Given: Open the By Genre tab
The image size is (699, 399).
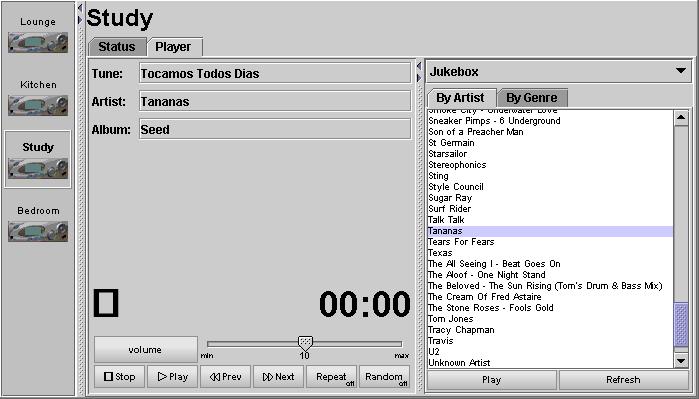Looking at the screenshot, I should click(532, 98).
